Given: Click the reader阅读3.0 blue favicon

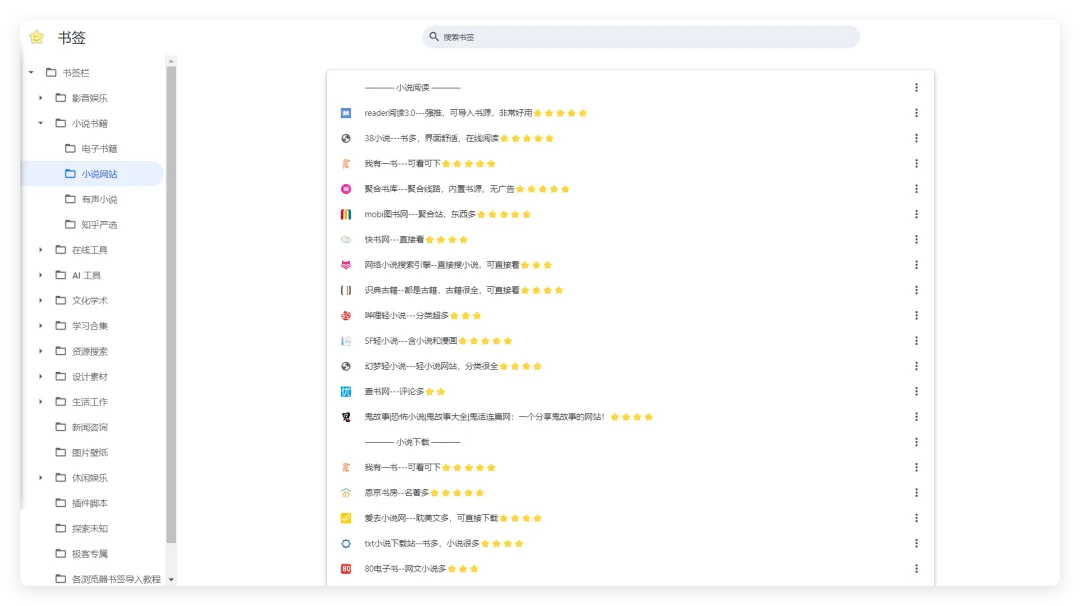Looking at the screenshot, I should (x=346, y=113).
